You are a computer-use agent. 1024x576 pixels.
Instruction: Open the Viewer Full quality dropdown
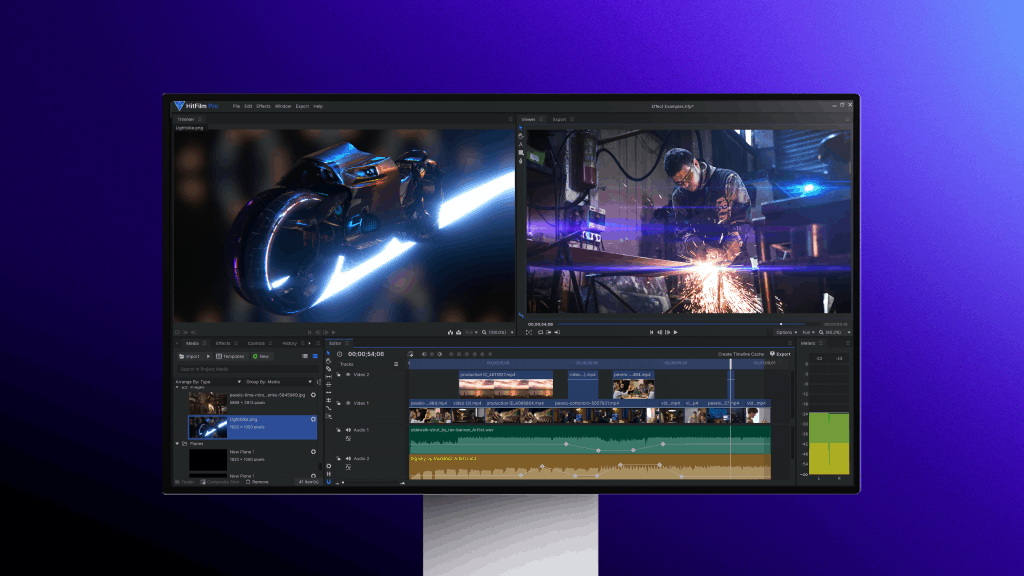tap(808, 332)
